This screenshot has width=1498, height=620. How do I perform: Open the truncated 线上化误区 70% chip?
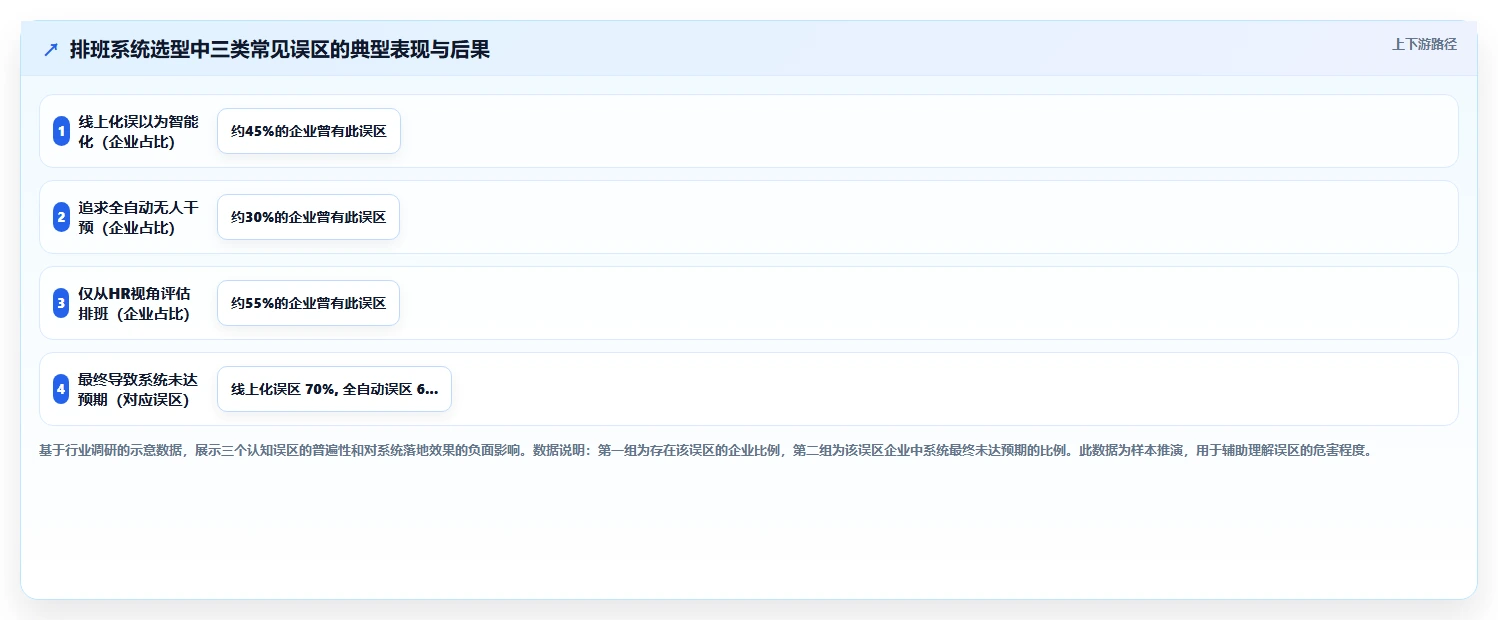334,389
